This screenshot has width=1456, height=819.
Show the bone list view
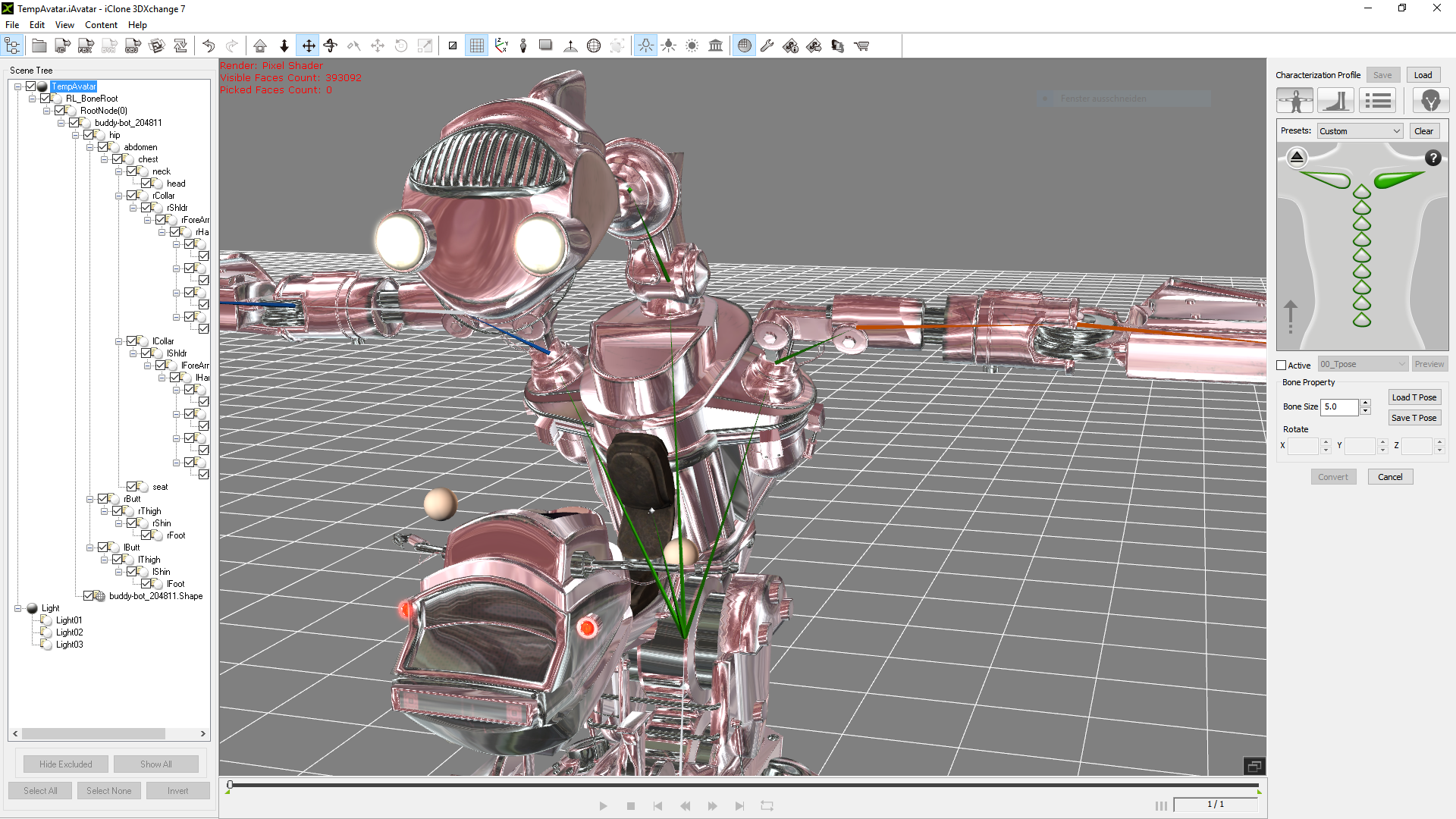[x=1377, y=100]
